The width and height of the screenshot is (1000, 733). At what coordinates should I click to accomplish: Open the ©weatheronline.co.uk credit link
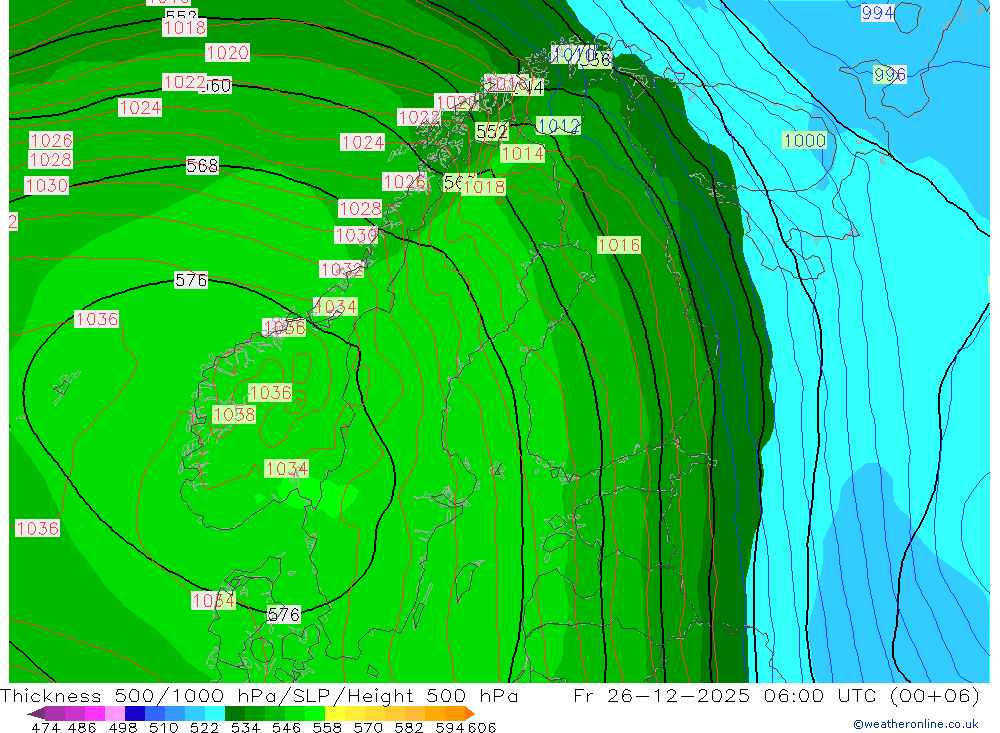pyautogui.click(x=915, y=724)
